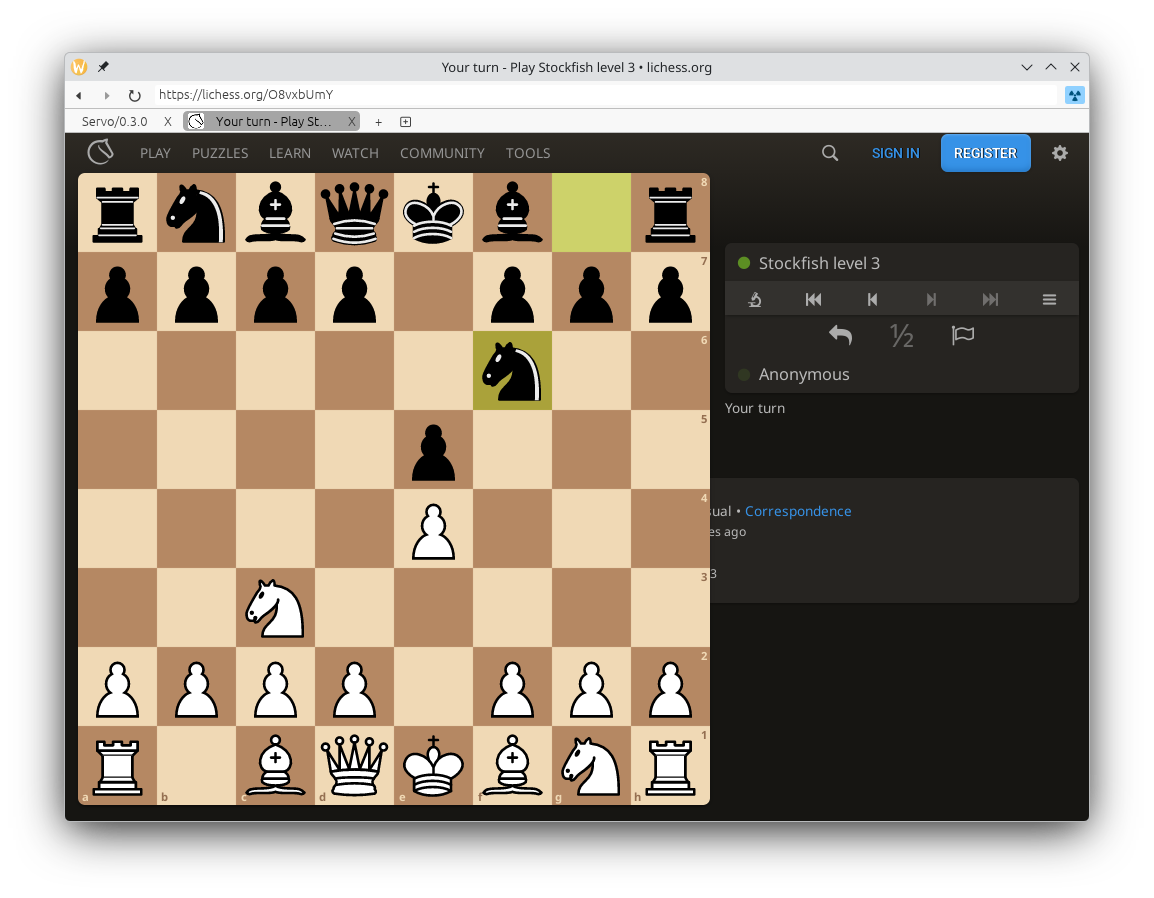Click the URL address field

click(603, 94)
